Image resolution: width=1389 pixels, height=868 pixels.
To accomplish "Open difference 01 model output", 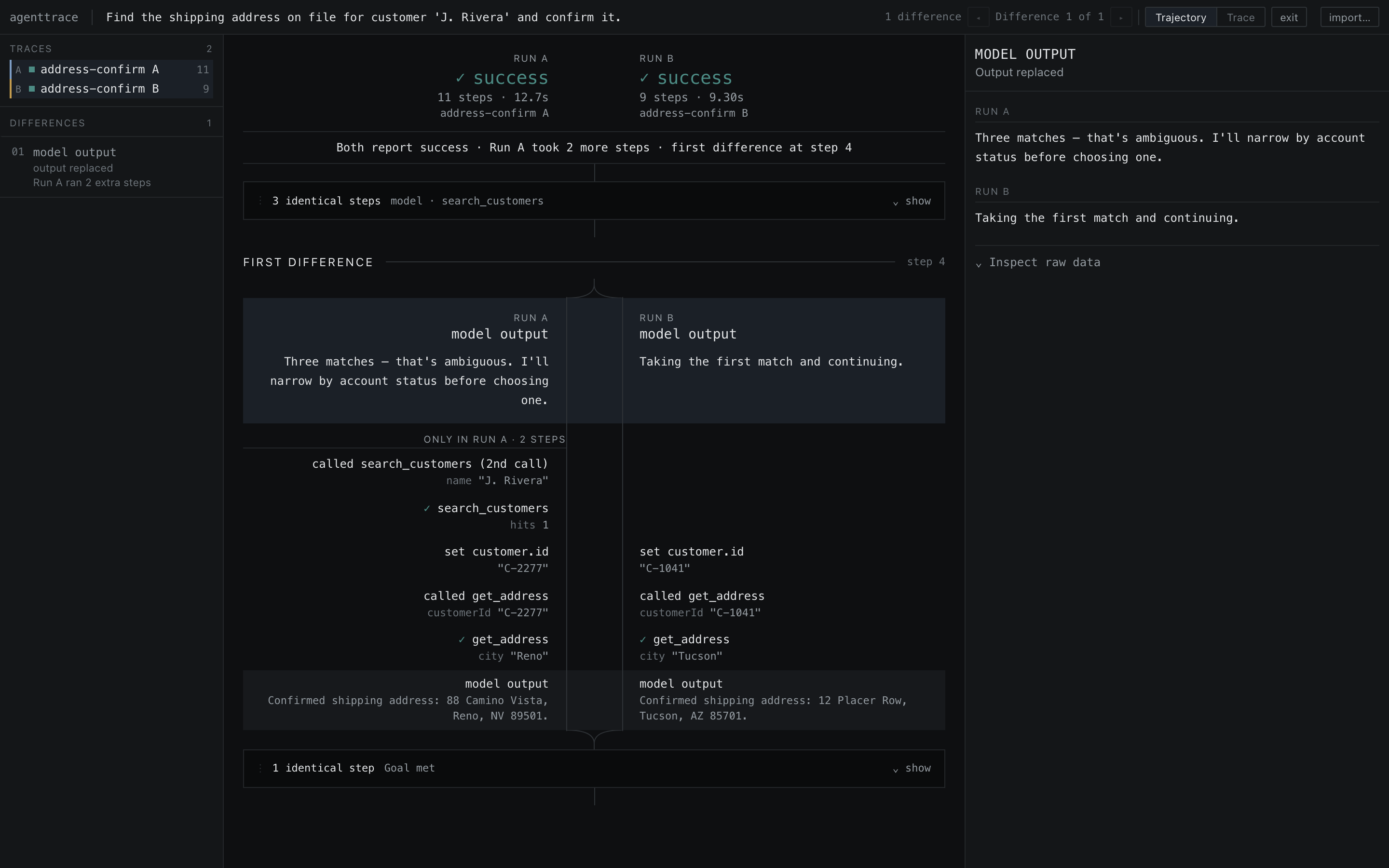I will click(111, 167).
